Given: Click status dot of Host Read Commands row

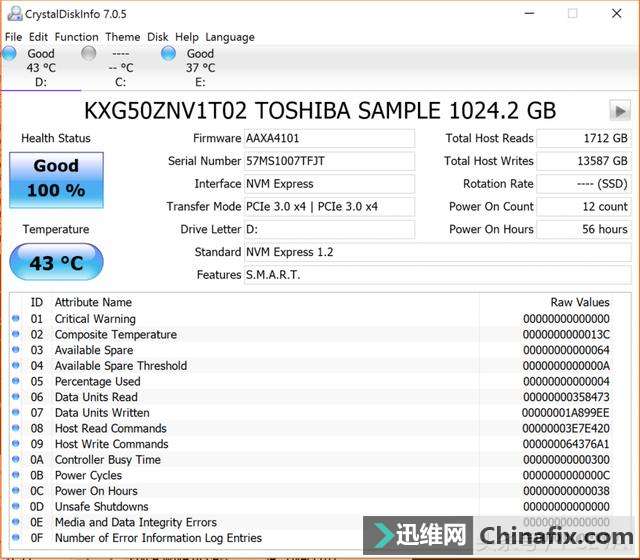Looking at the screenshot, I should coord(16,428).
